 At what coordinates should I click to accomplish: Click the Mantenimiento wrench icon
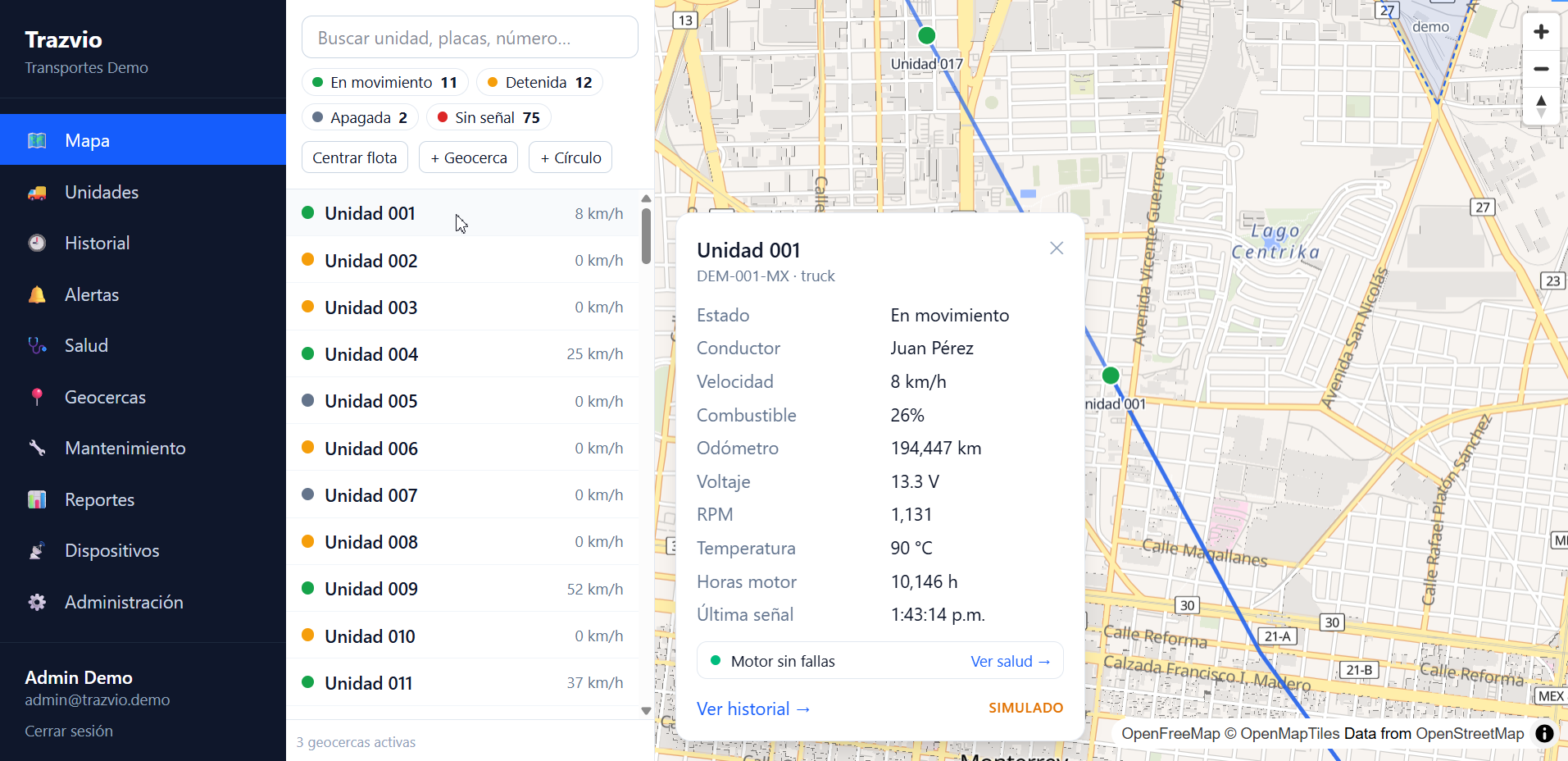coord(37,448)
